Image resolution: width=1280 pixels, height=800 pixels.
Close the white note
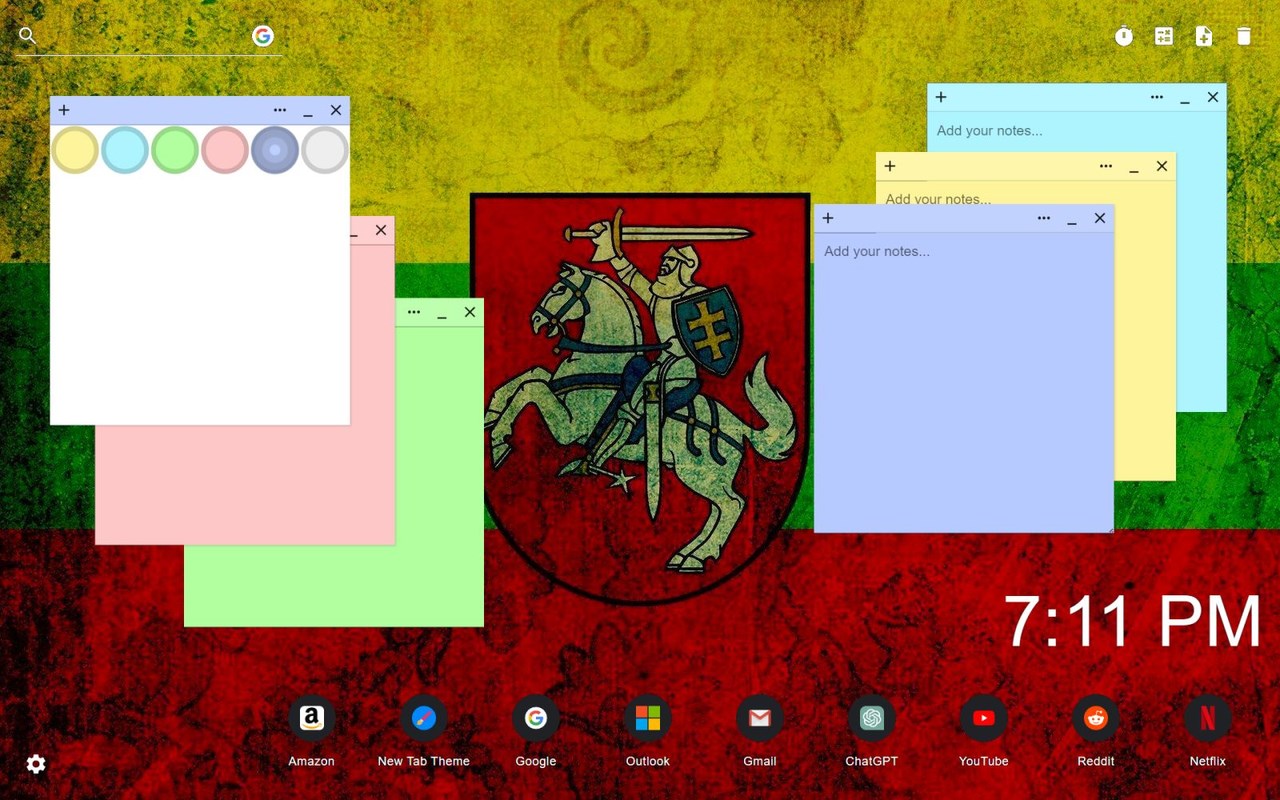(x=336, y=110)
